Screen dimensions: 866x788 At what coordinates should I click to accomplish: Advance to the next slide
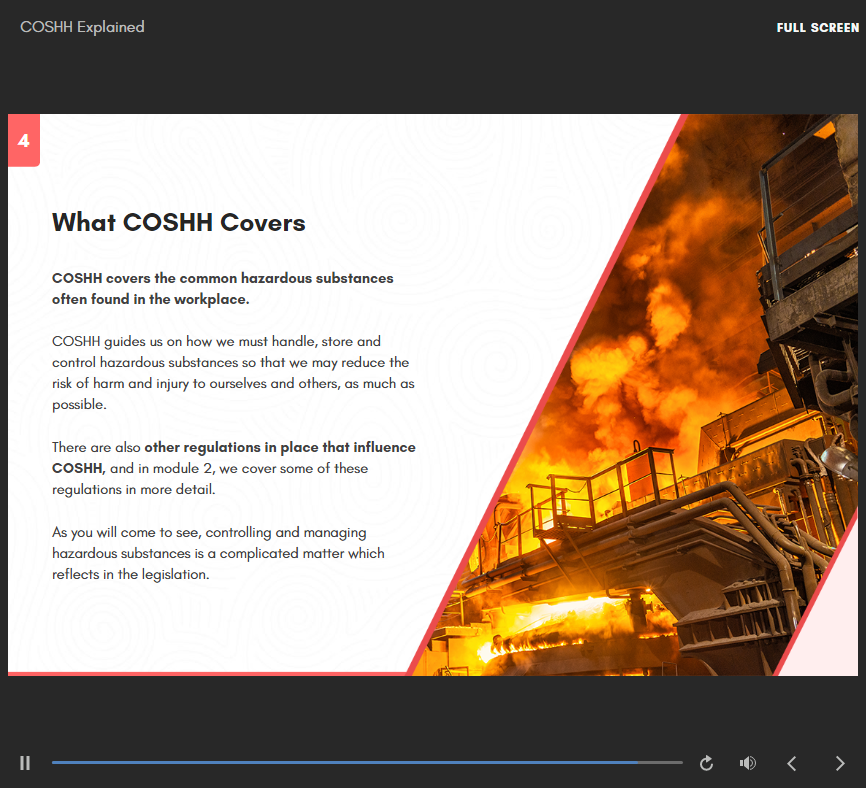pos(841,763)
